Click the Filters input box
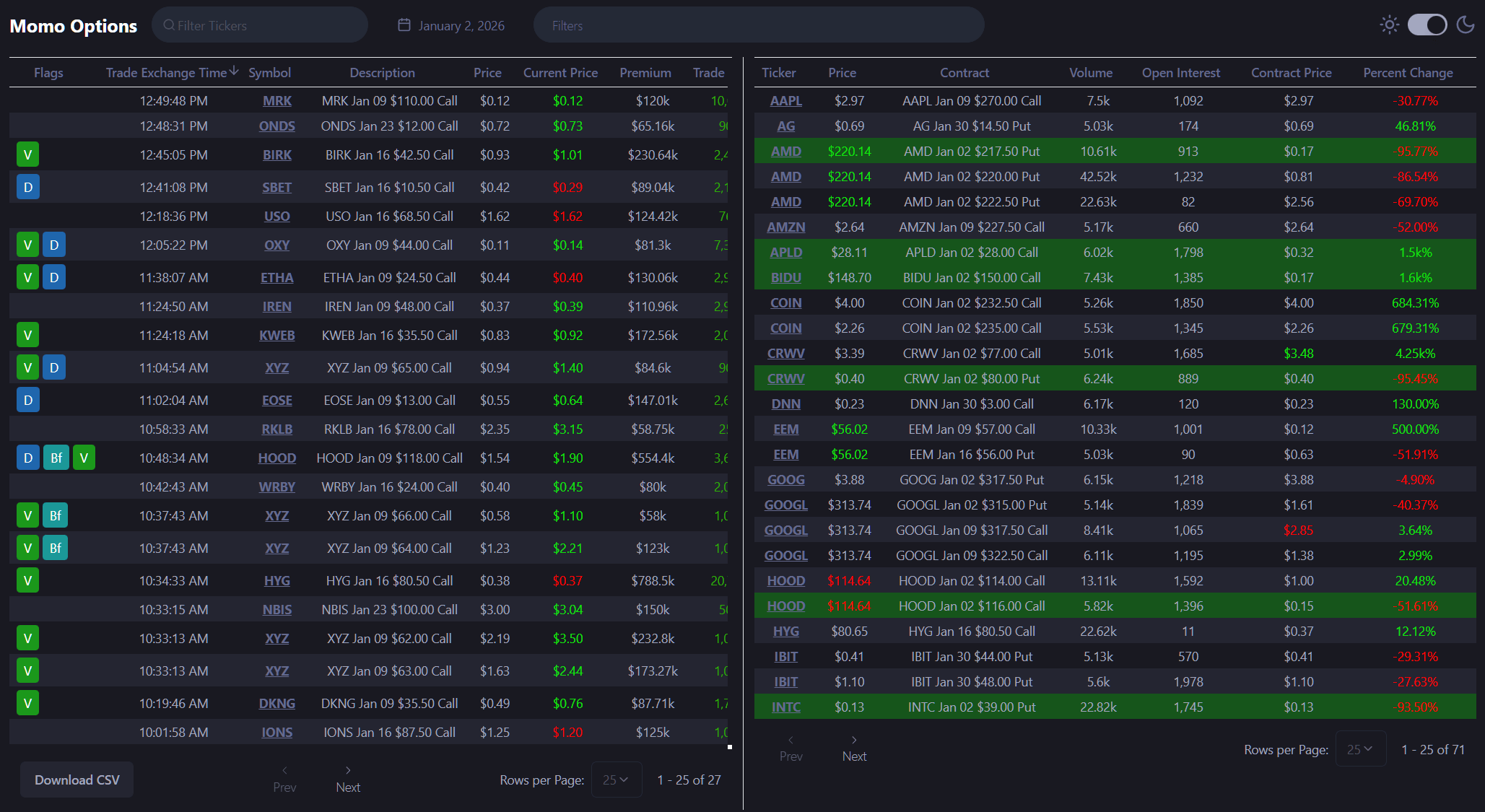This screenshot has height=812, width=1485. [x=758, y=25]
